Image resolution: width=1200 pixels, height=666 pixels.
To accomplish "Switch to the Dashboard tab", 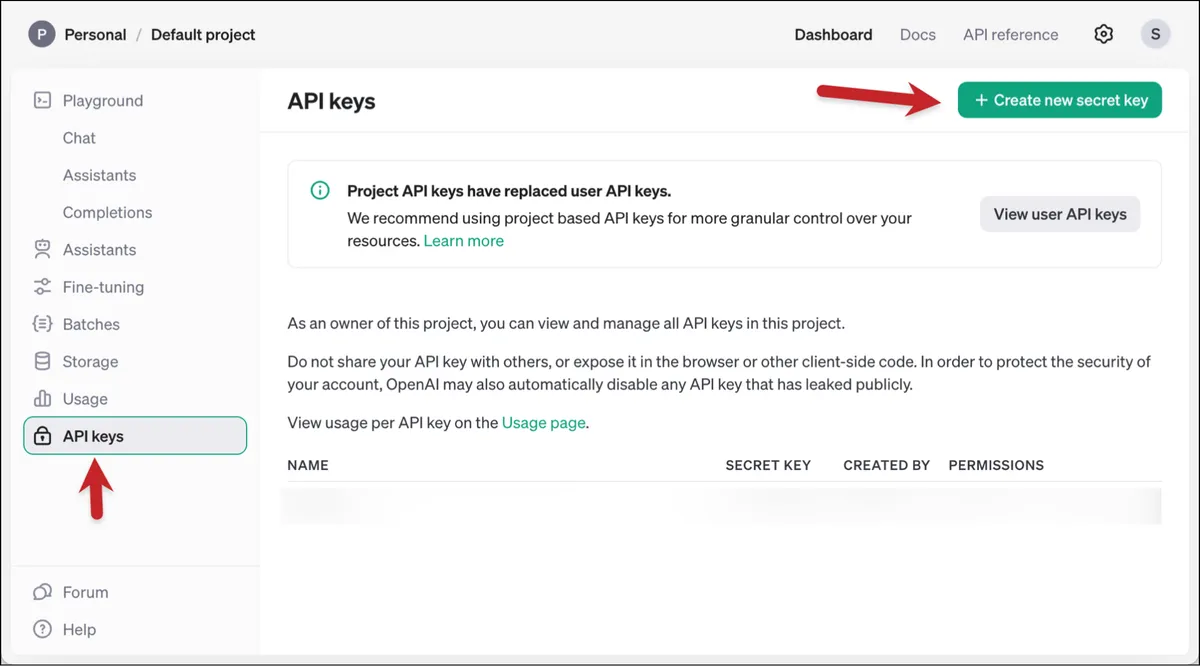I will click(833, 34).
